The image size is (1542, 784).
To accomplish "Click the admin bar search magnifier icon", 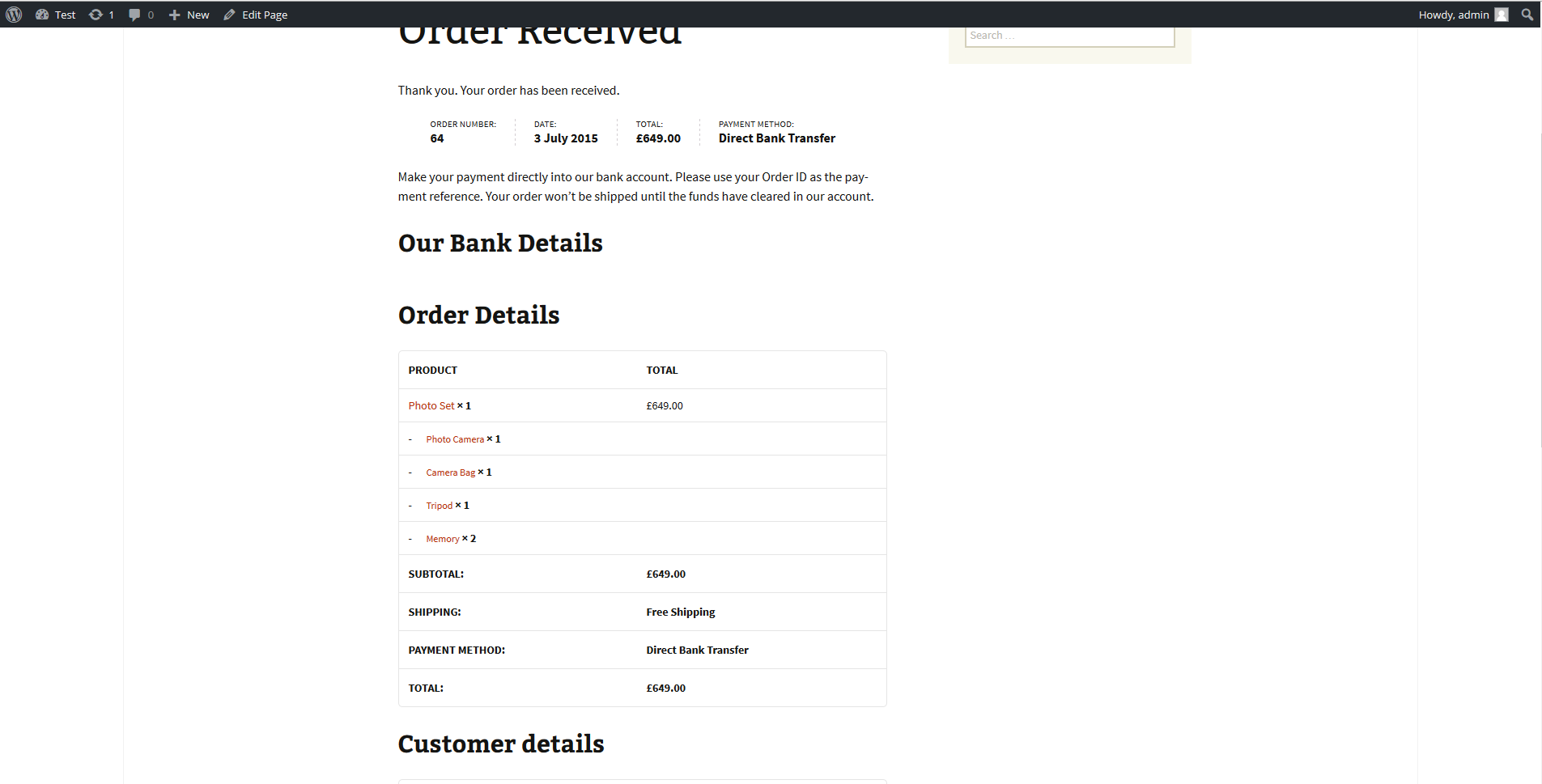I will click(1527, 15).
